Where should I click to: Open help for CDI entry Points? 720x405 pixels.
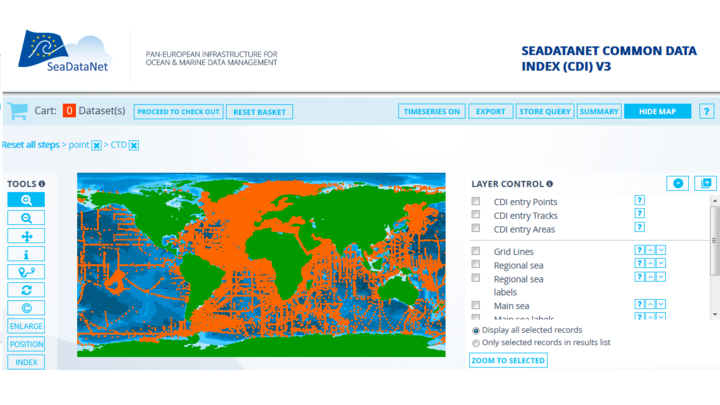pyautogui.click(x=639, y=200)
